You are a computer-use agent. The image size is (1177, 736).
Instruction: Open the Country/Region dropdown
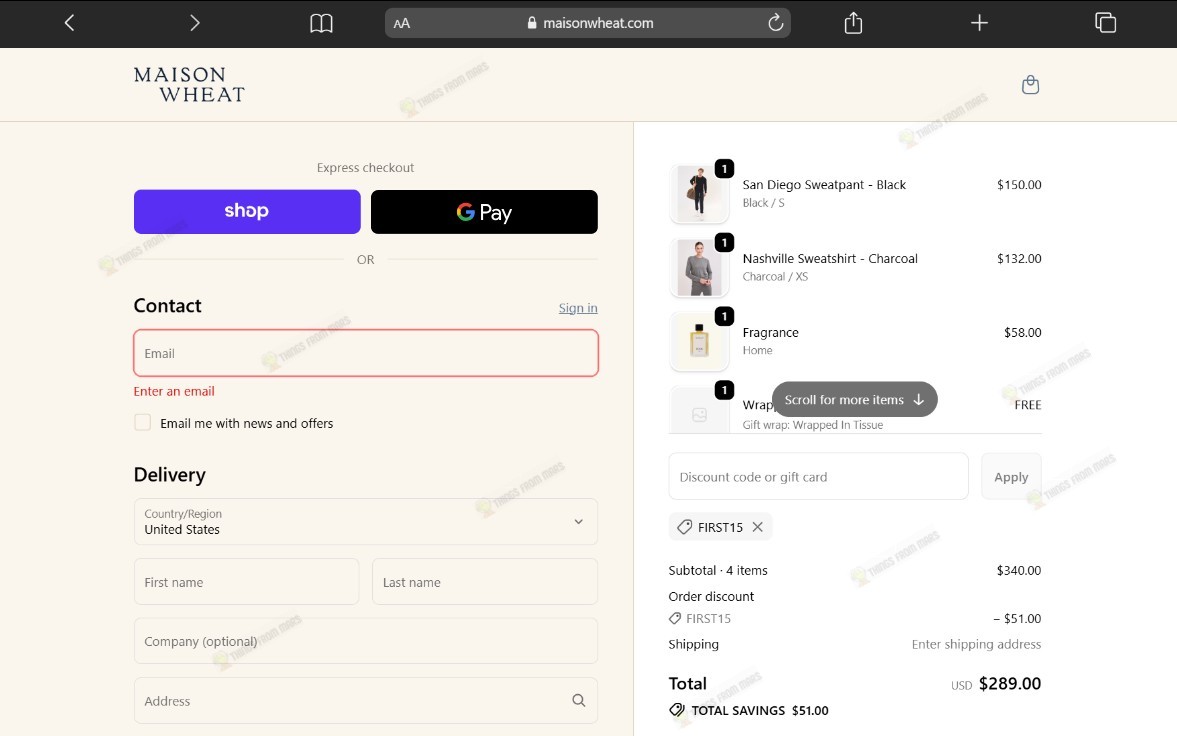click(366, 522)
